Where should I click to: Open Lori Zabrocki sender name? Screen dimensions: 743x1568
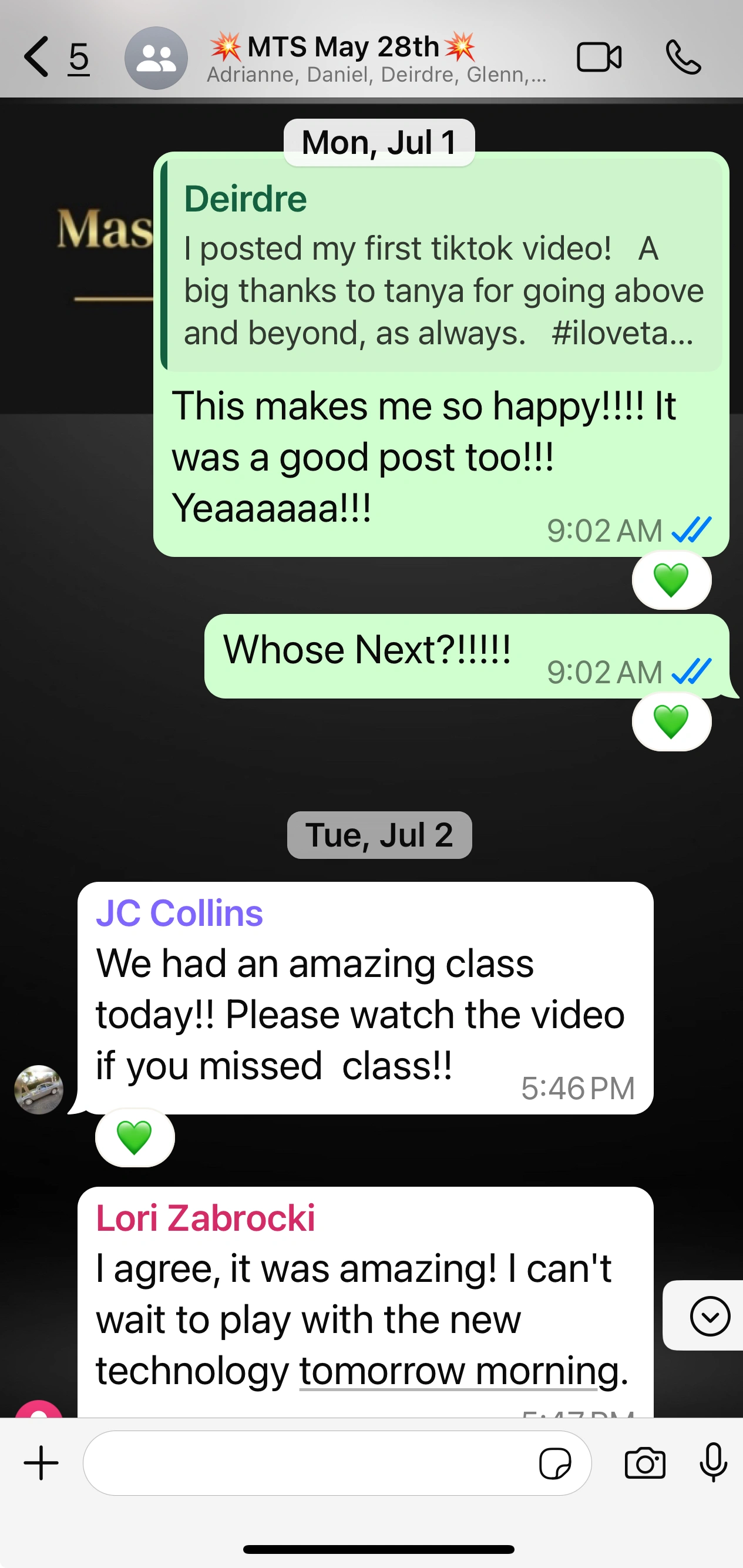tap(206, 1218)
